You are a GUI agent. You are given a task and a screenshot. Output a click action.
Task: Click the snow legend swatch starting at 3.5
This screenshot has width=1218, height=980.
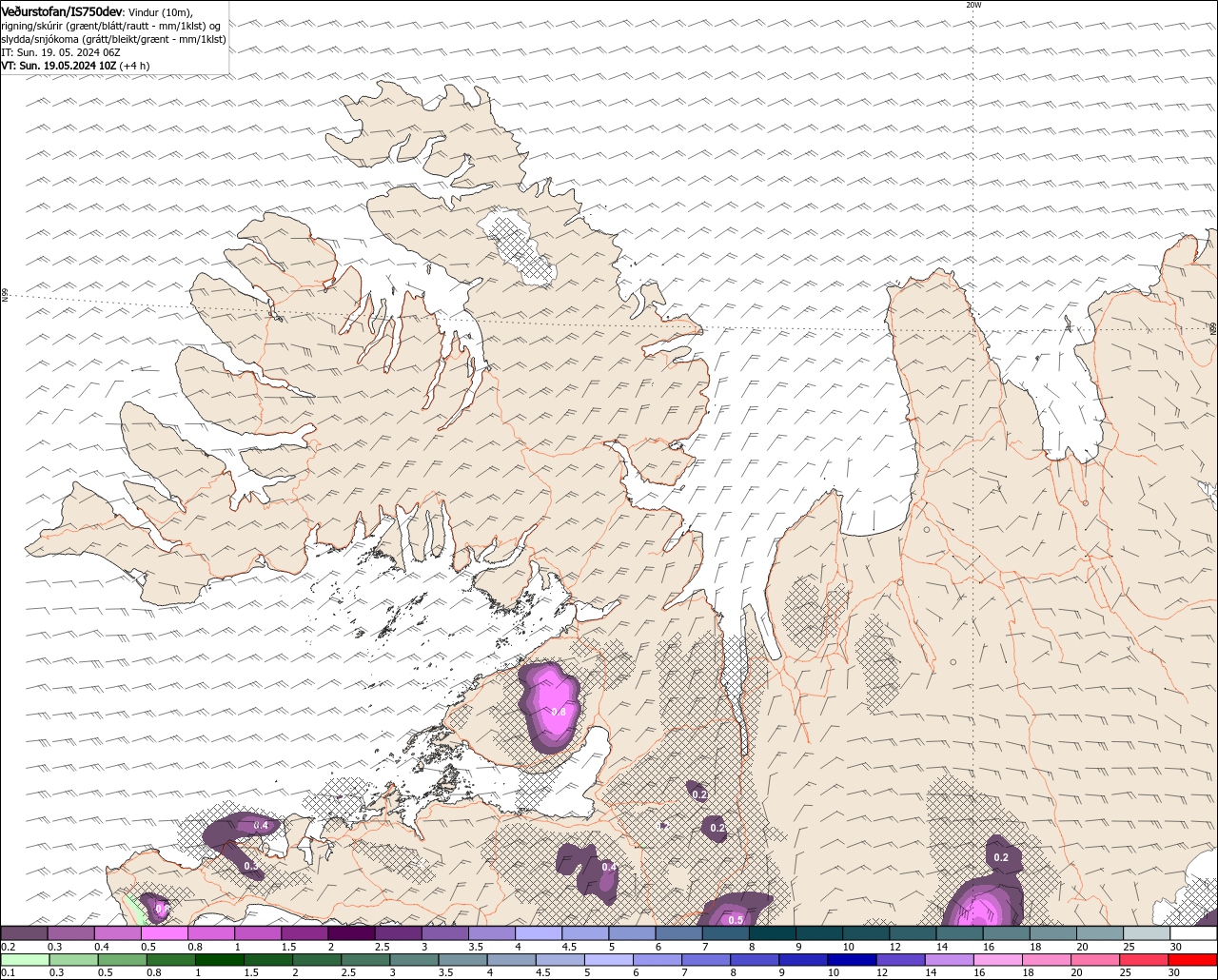coord(492,933)
